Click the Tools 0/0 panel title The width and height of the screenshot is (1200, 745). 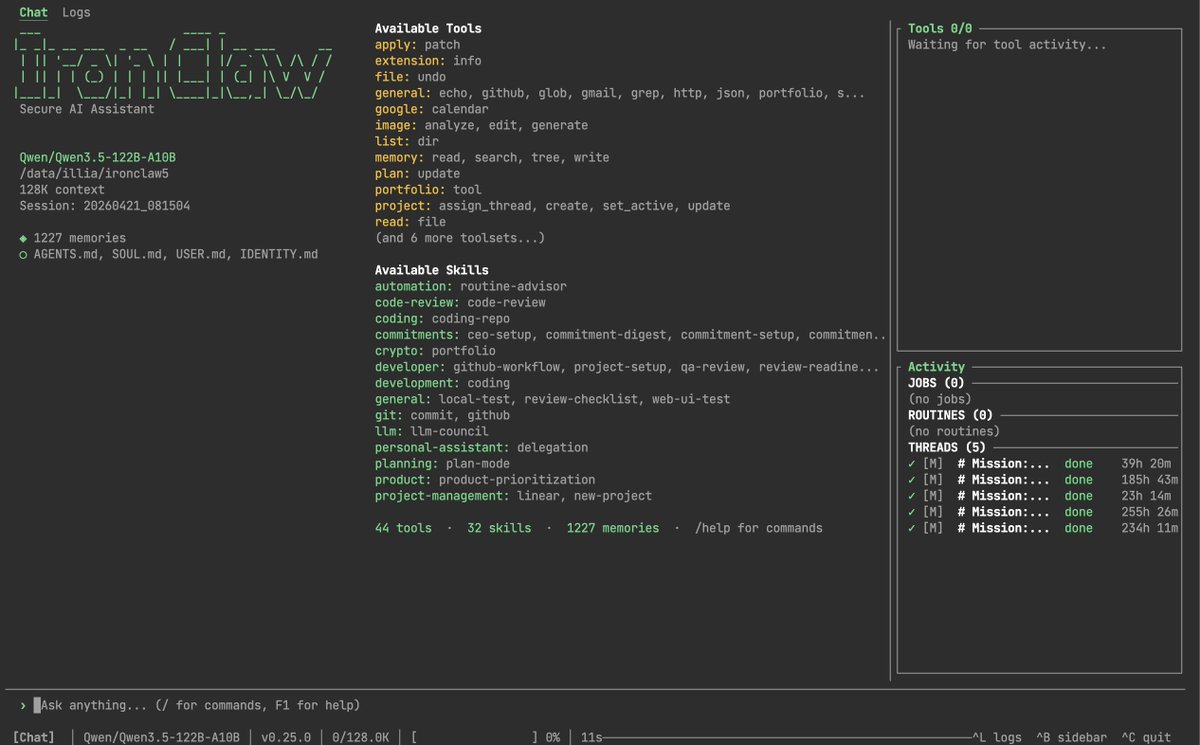click(x=940, y=29)
